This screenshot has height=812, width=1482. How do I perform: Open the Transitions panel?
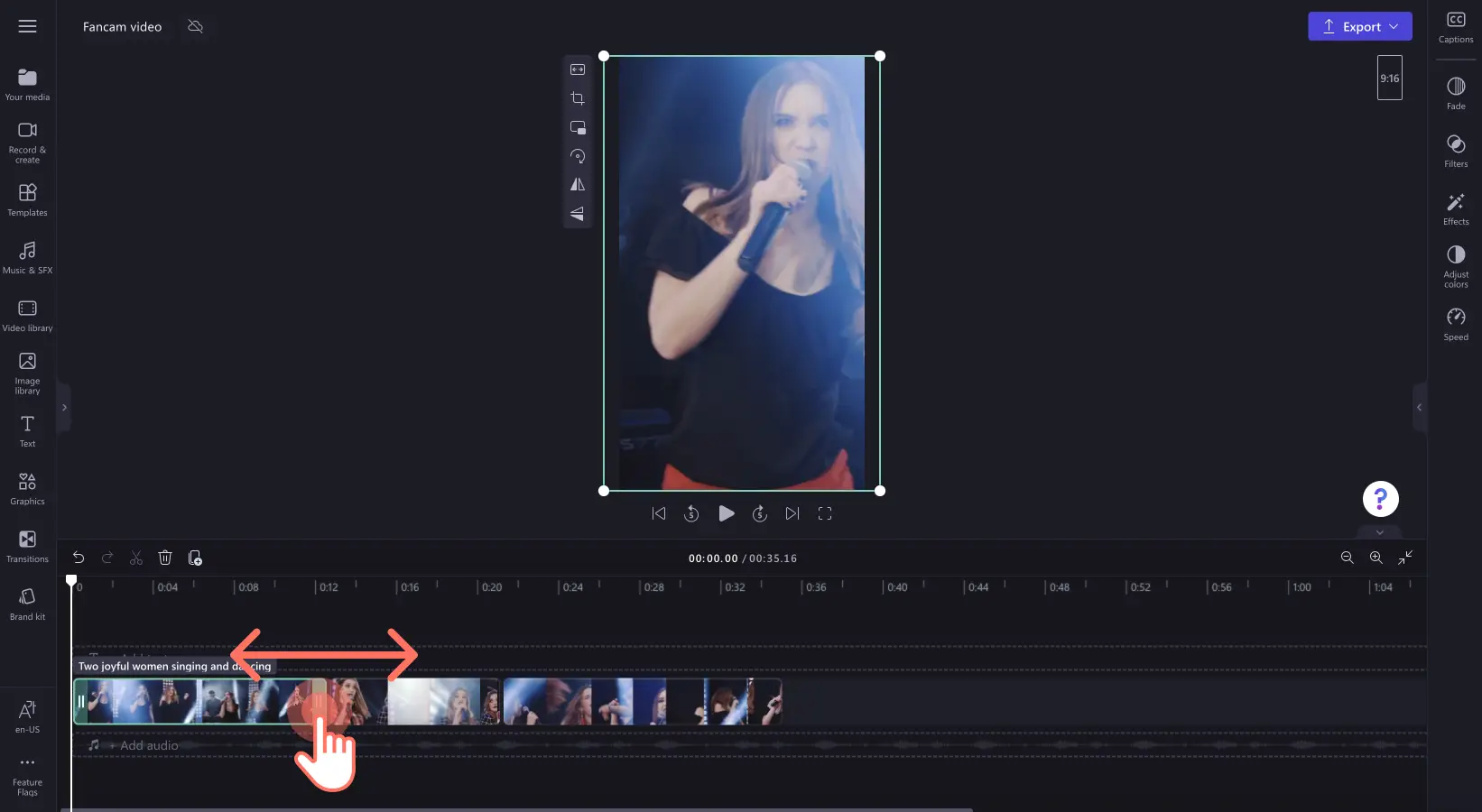(x=27, y=547)
